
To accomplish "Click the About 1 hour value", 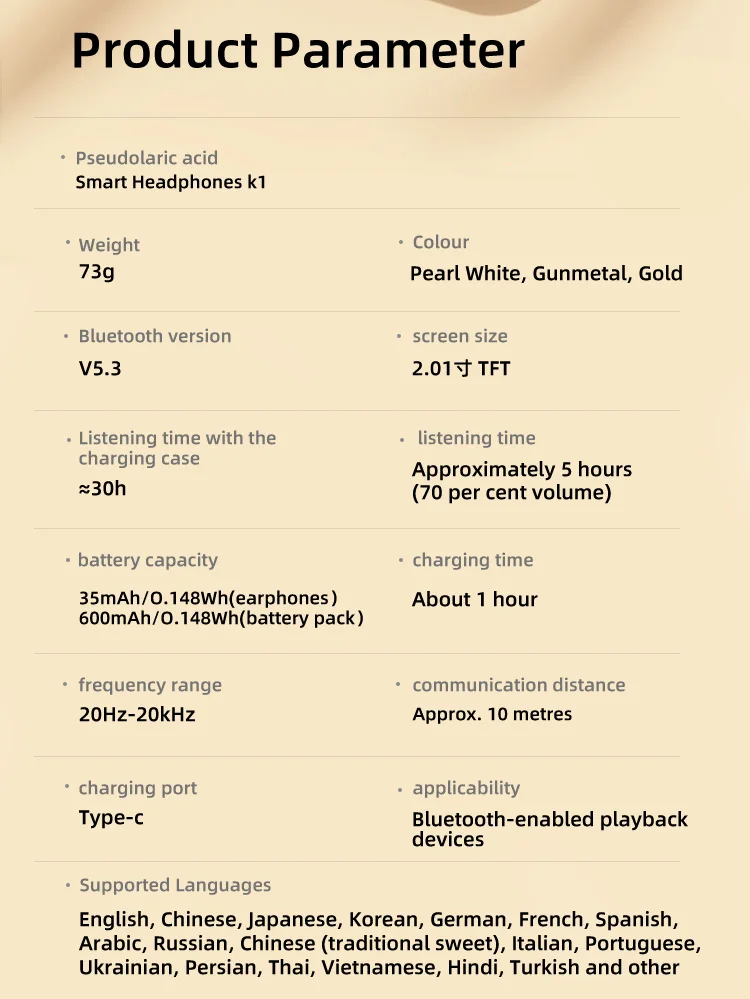I will pos(475,600).
